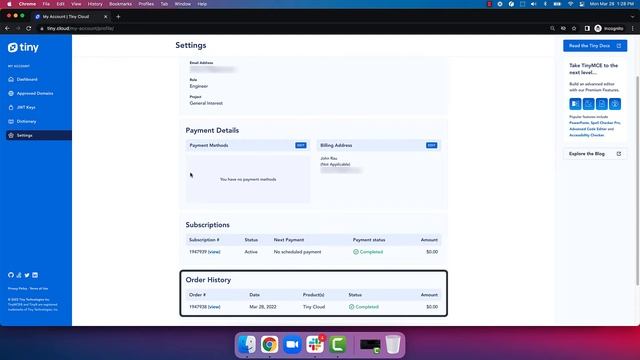This screenshot has width=640, height=360.
Task: Open the Twitter icon link in sidebar footer
Action: pos(27,275)
